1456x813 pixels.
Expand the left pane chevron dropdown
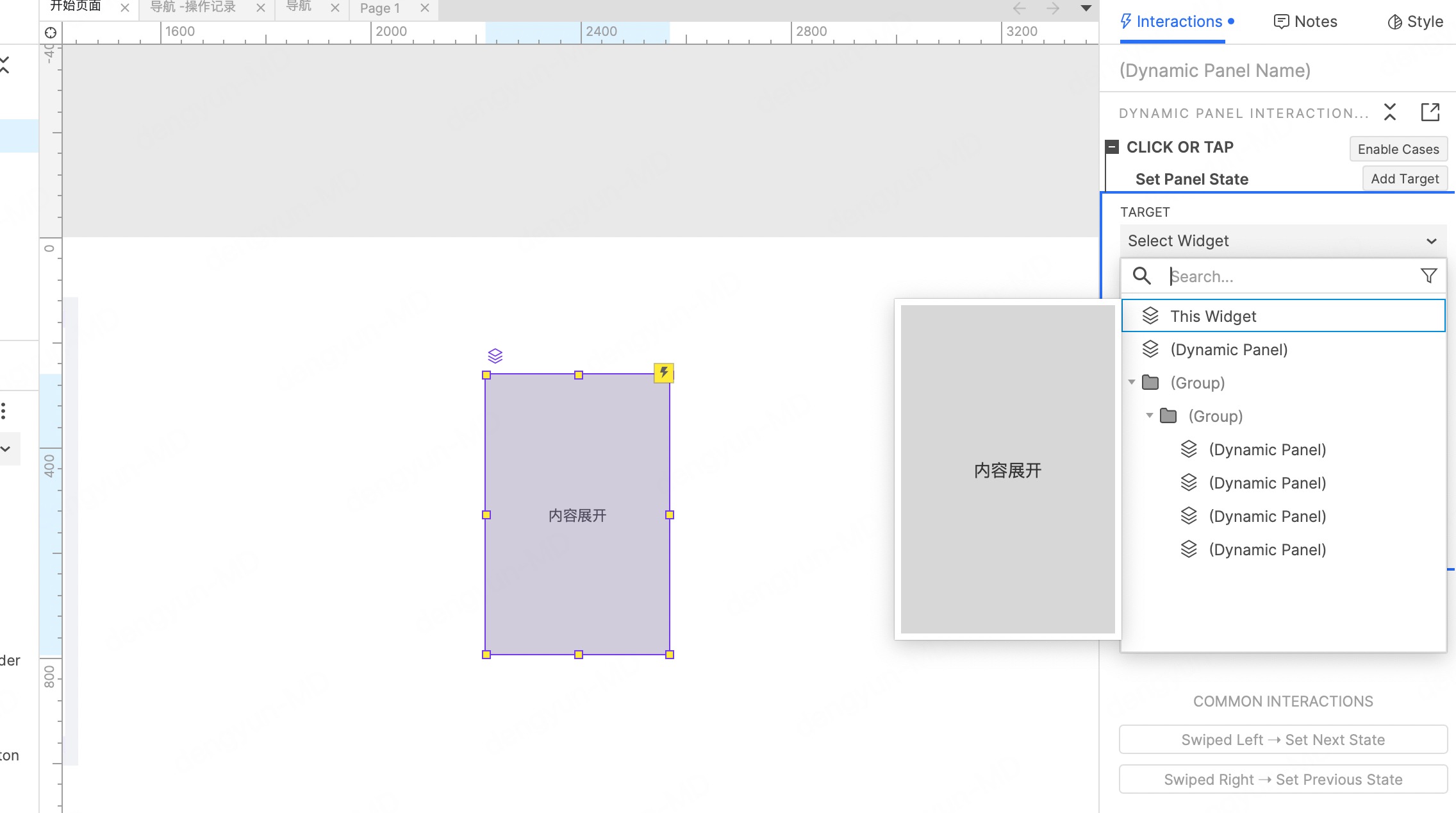[x=6, y=449]
